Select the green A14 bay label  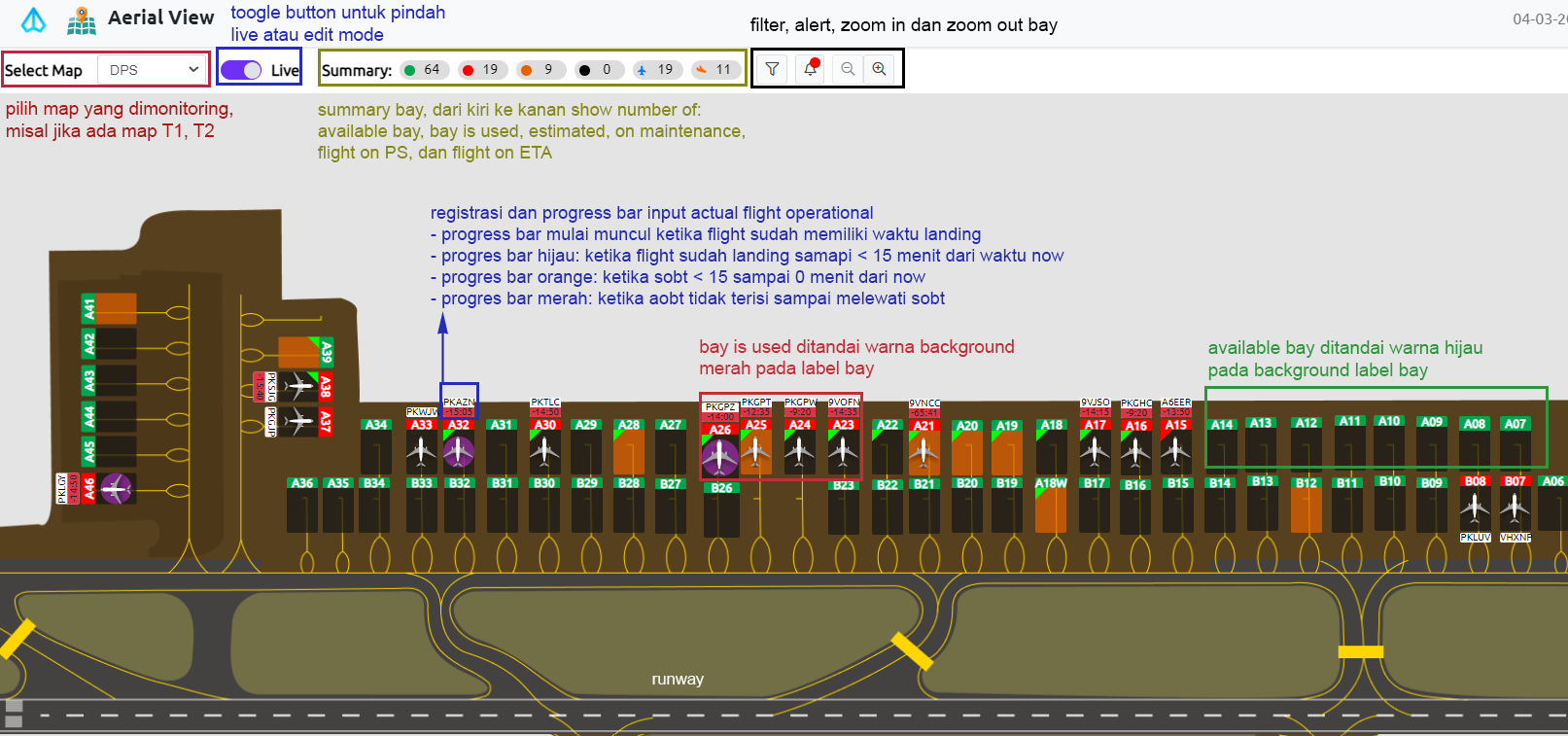[x=1221, y=425]
